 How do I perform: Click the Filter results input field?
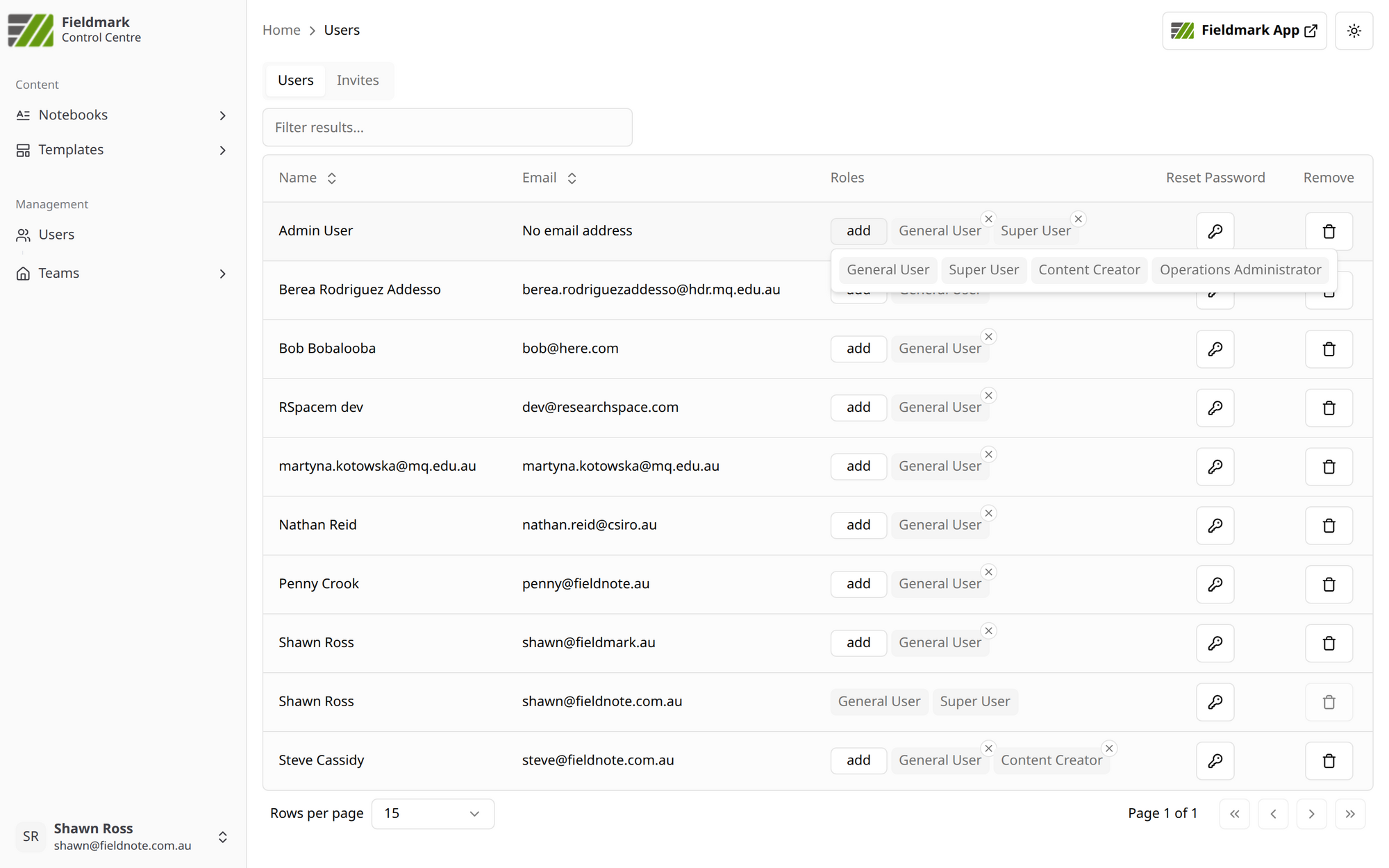(x=447, y=128)
